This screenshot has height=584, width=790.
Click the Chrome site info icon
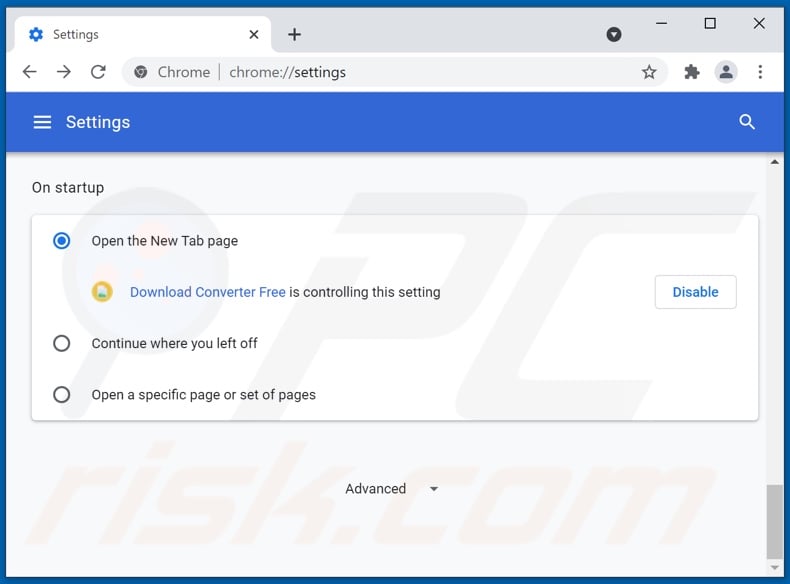pos(141,72)
